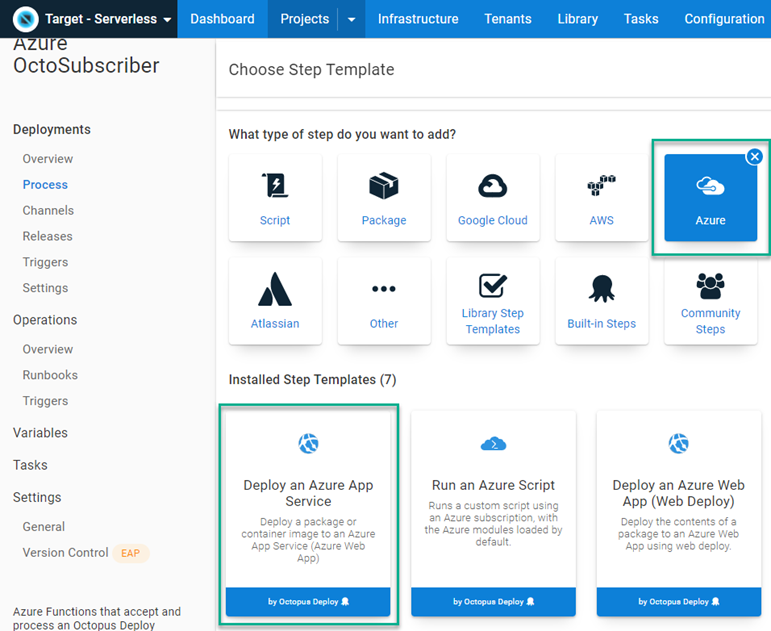The image size is (771, 631).
Task: Select the Library Step Templates icon
Action: [492, 285]
